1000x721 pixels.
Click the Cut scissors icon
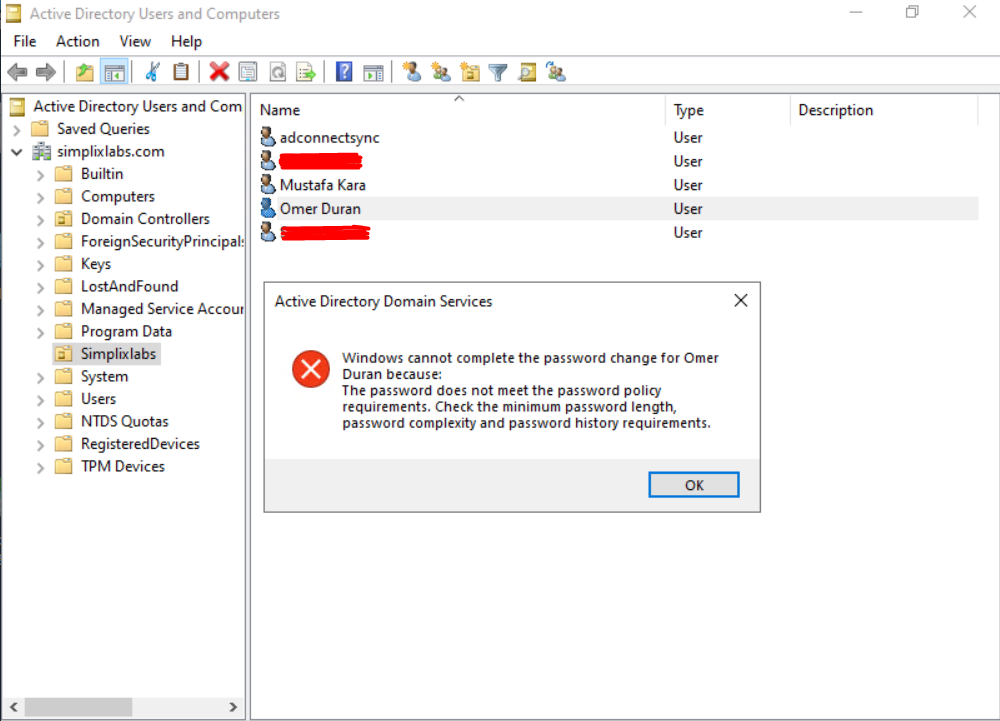(x=152, y=72)
